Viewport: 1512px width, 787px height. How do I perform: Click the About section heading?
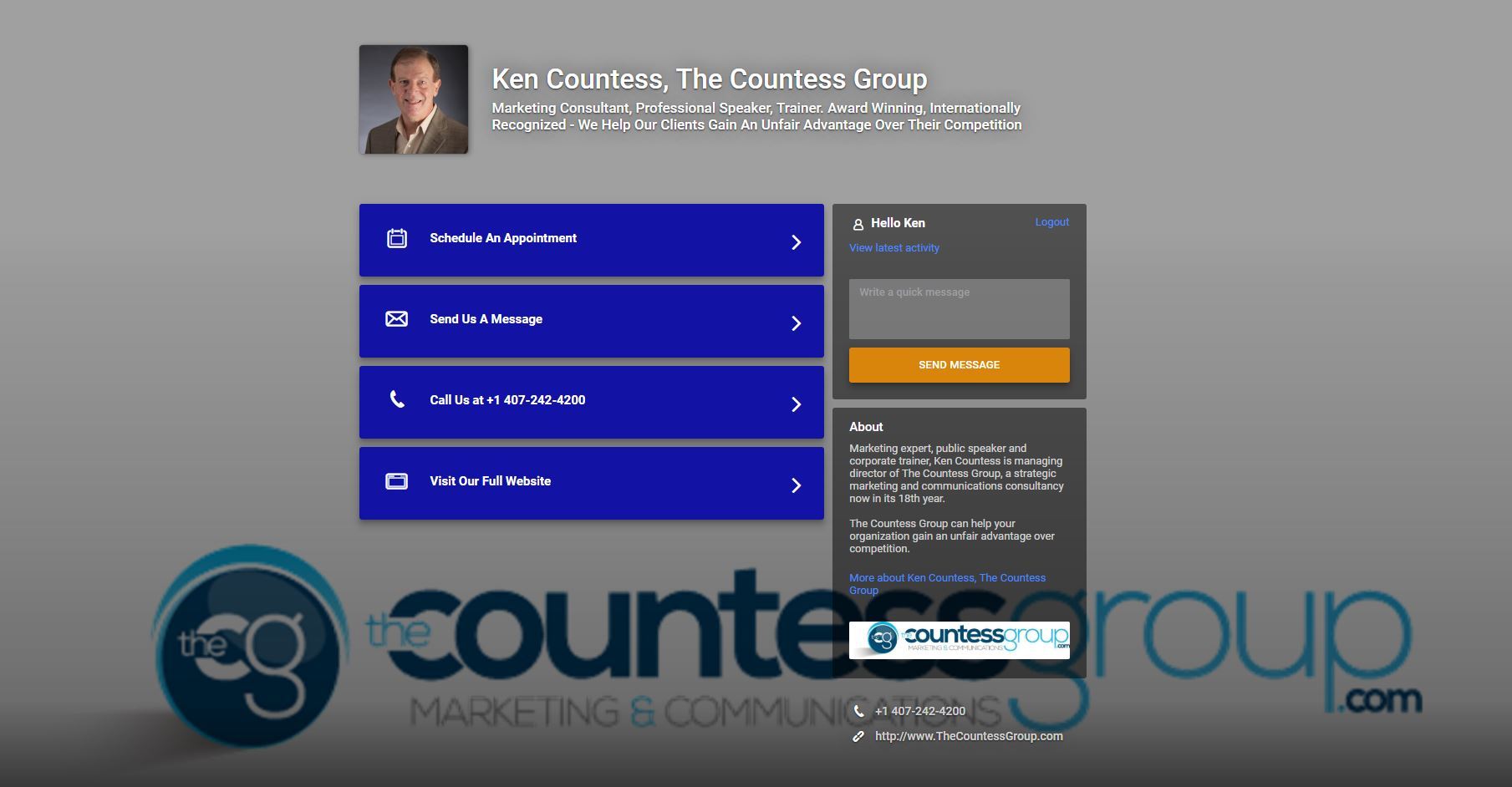[x=866, y=427]
